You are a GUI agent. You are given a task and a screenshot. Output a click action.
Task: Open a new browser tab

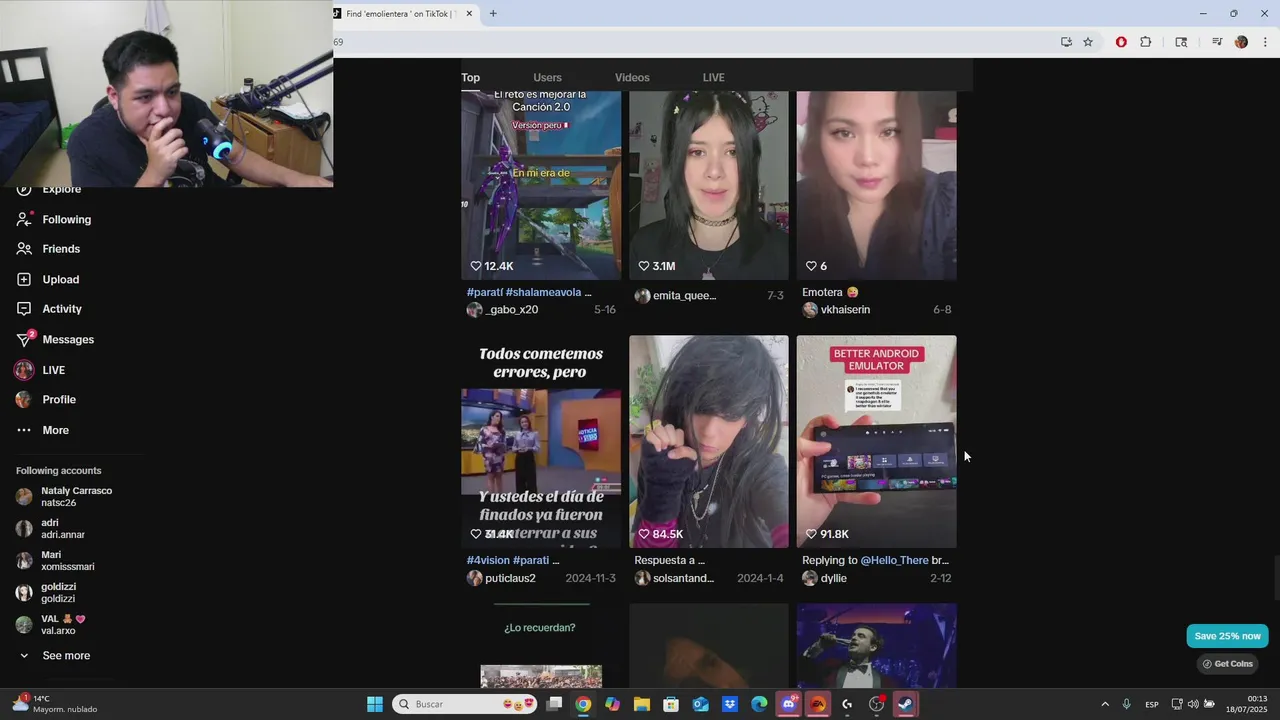tap(493, 13)
